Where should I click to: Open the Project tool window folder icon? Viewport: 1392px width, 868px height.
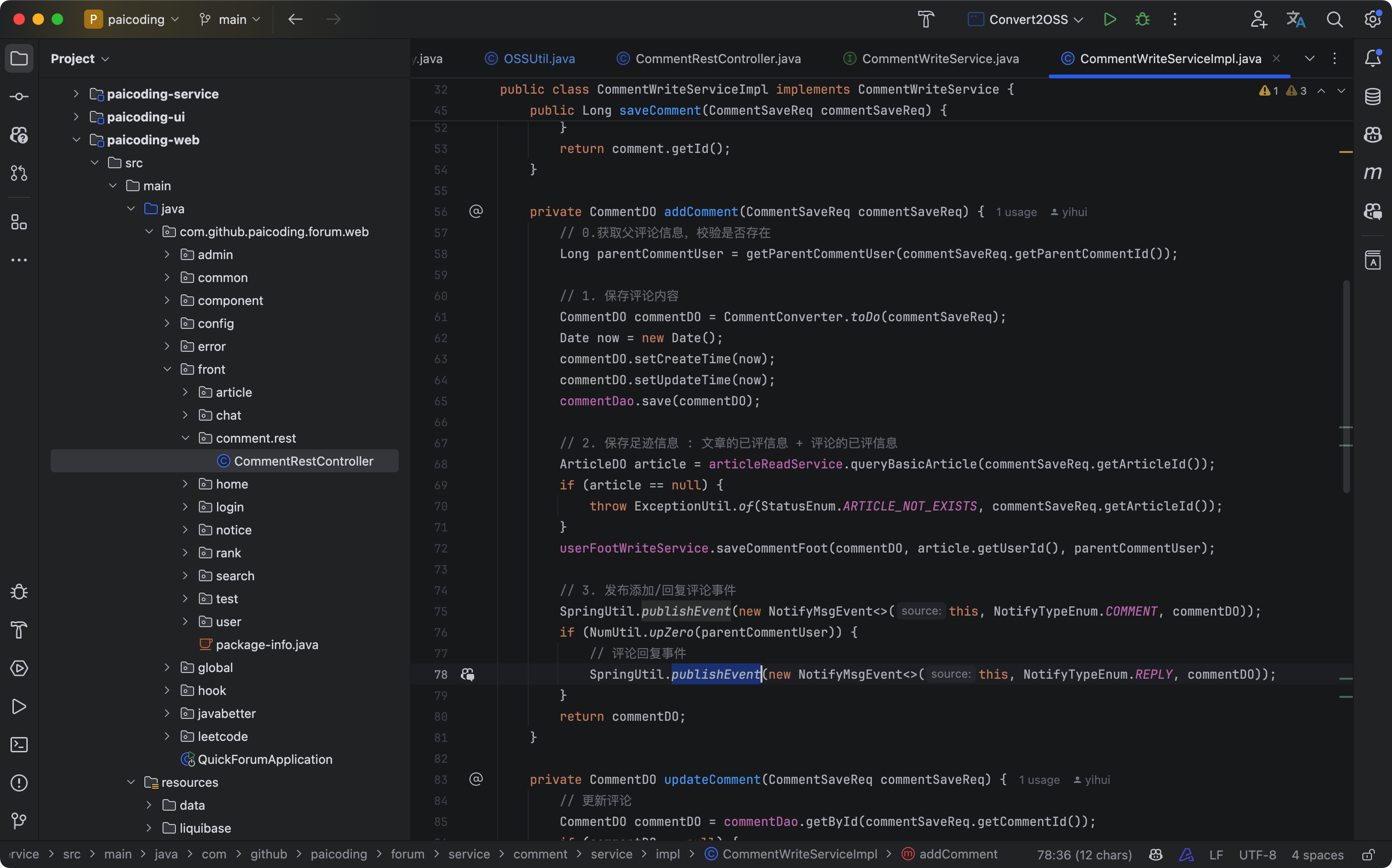19,59
